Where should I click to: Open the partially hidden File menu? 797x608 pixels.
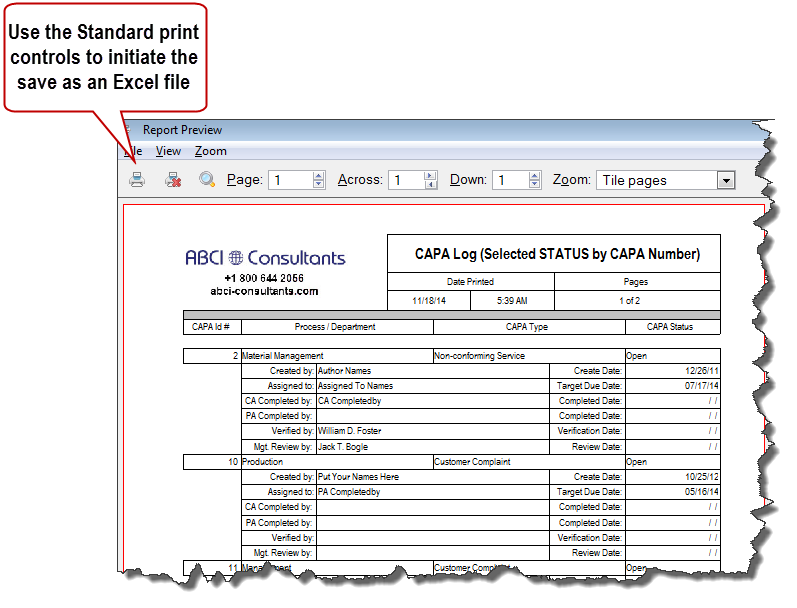(134, 151)
